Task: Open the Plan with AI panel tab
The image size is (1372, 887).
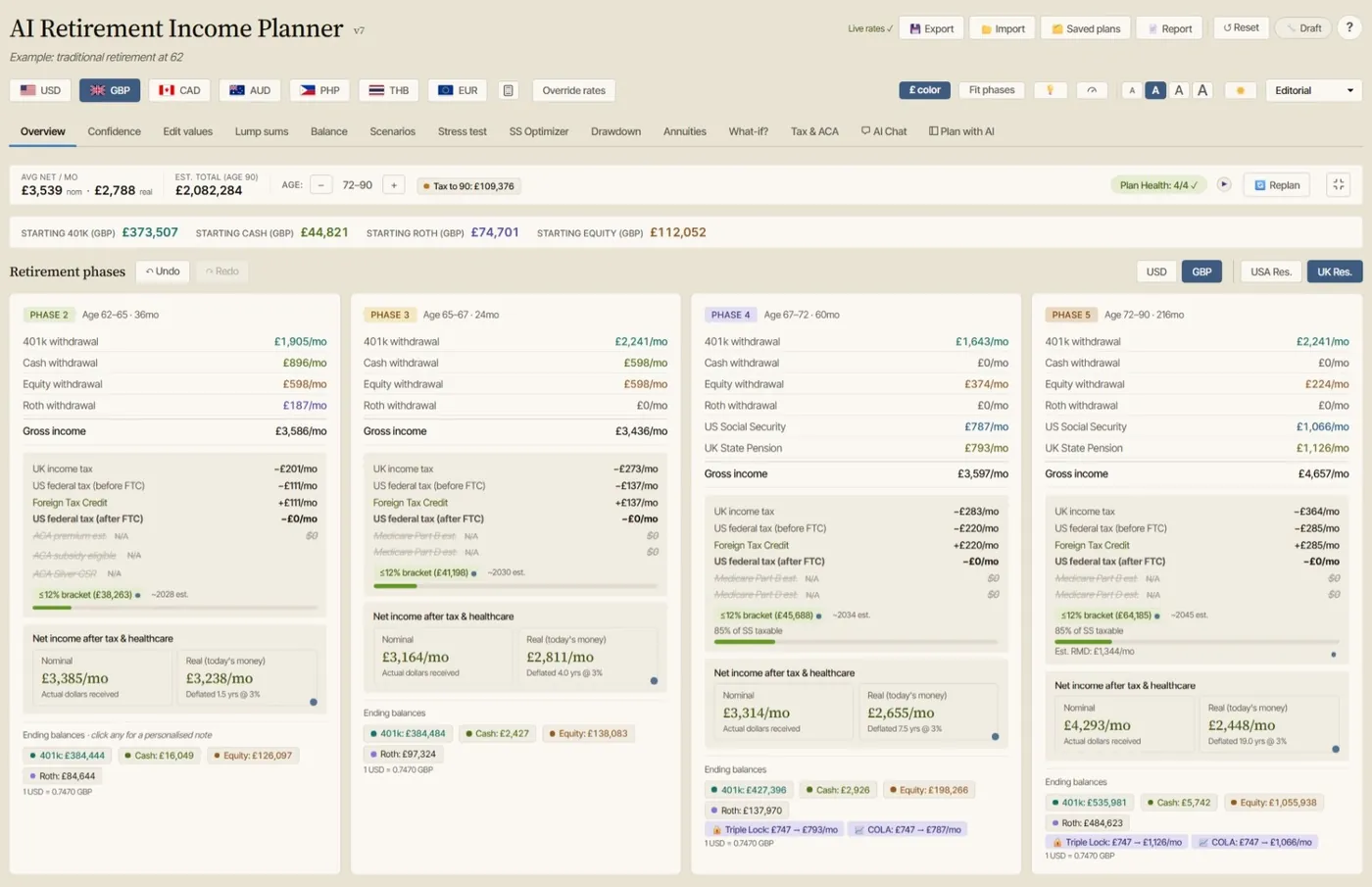Action: [961, 131]
